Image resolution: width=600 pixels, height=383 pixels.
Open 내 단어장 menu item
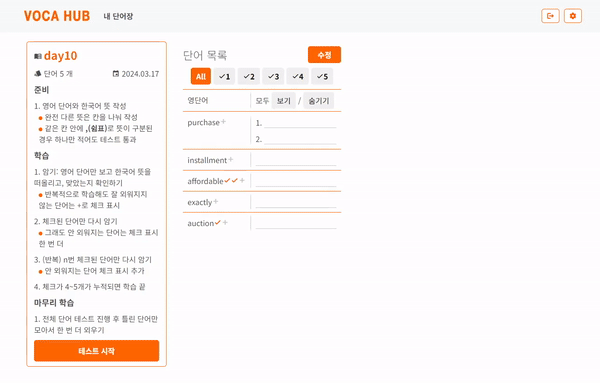click(x=118, y=16)
